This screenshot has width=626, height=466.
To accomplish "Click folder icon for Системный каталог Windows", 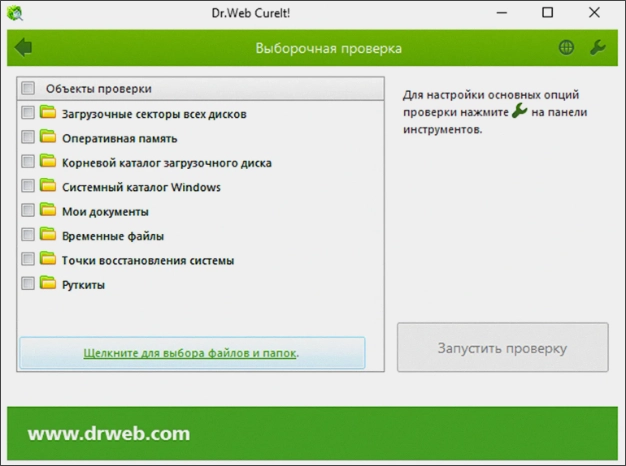I will (x=48, y=185).
